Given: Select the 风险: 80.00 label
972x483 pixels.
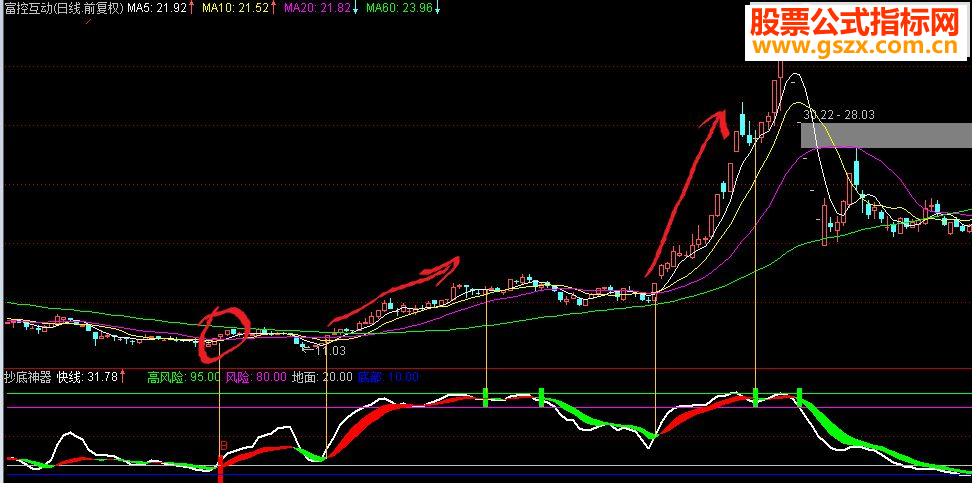Looking at the screenshot, I should pyautogui.click(x=256, y=376).
